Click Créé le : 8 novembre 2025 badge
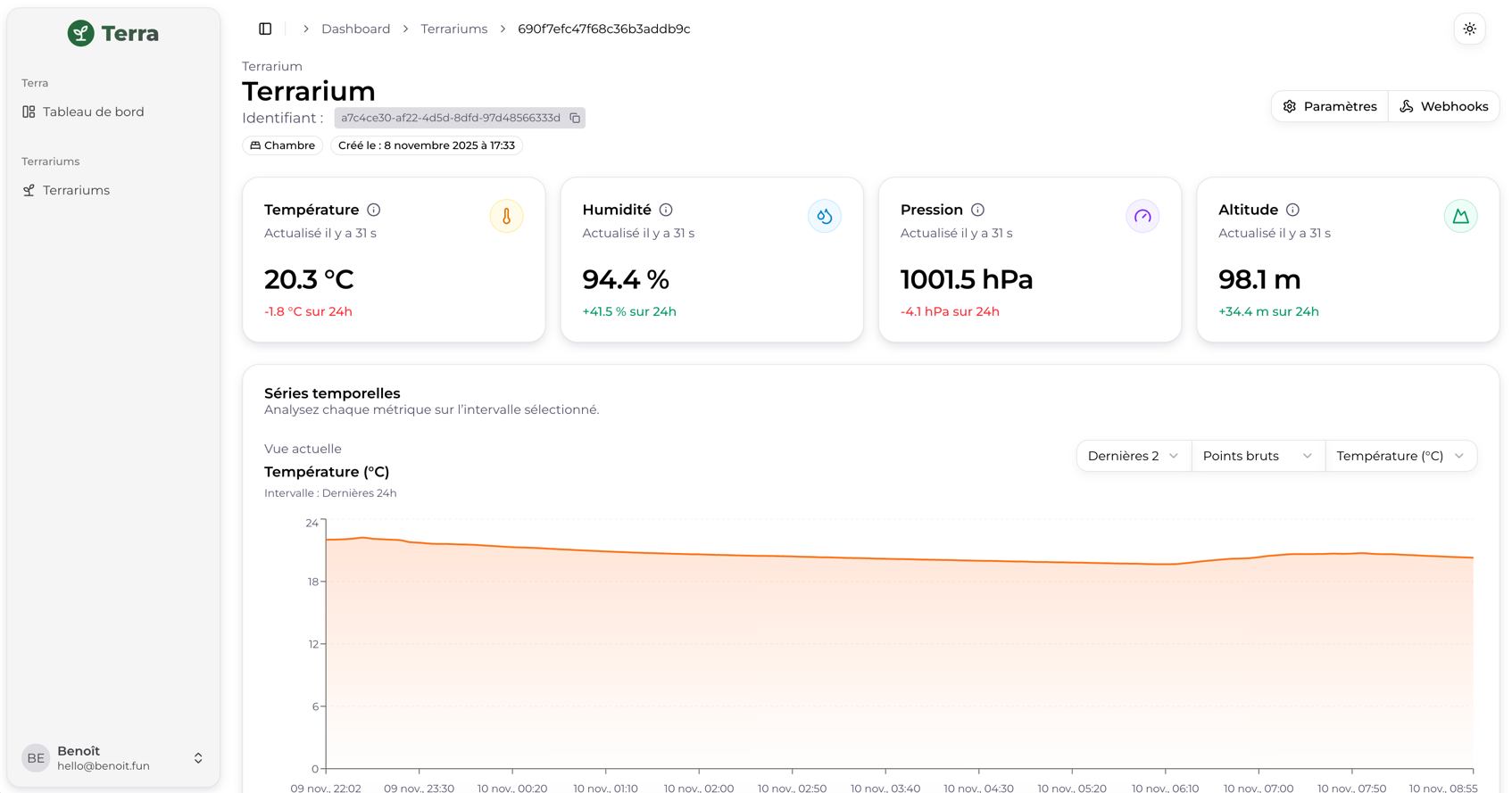 click(427, 145)
